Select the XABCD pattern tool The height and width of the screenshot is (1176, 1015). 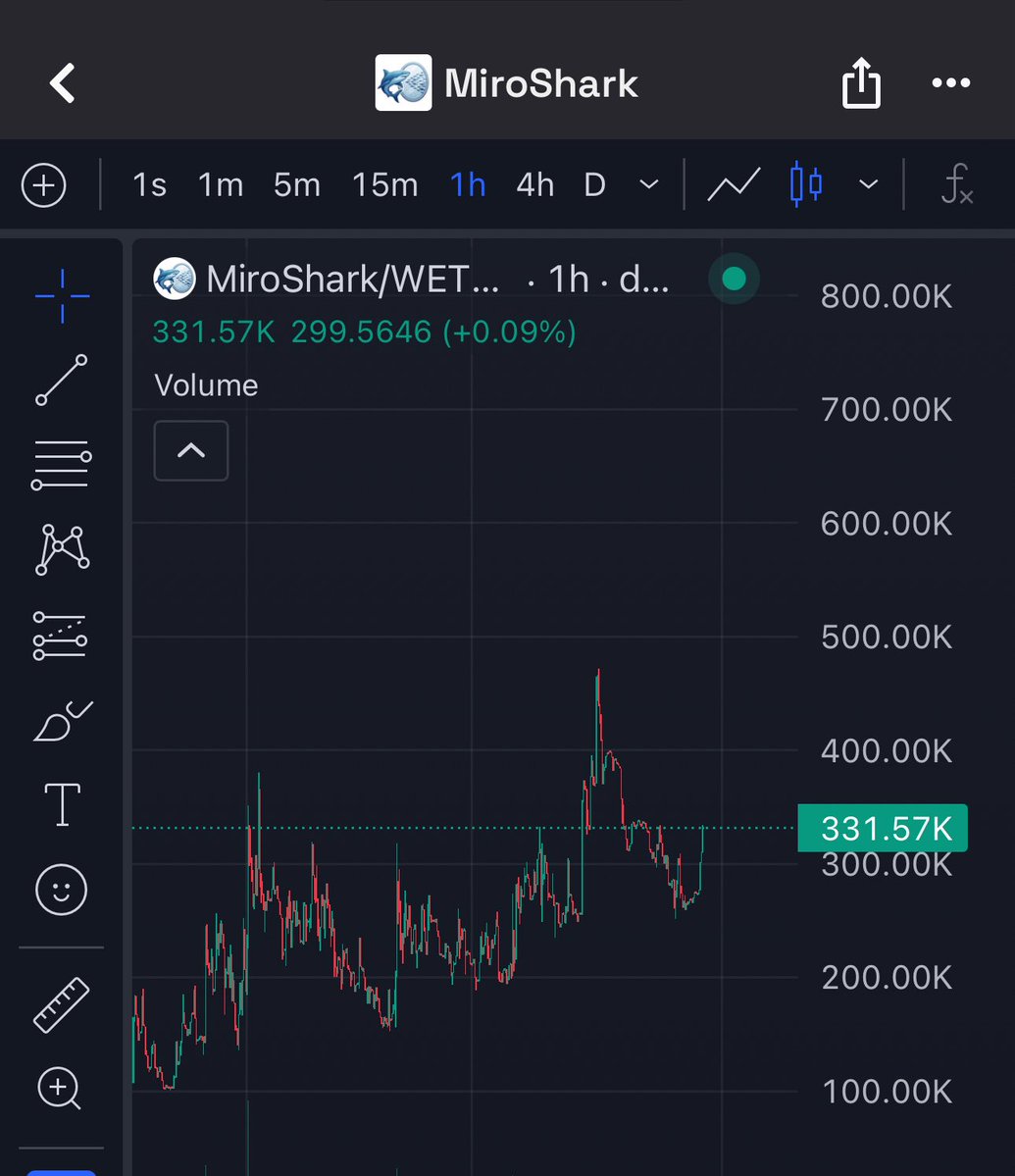tap(62, 550)
